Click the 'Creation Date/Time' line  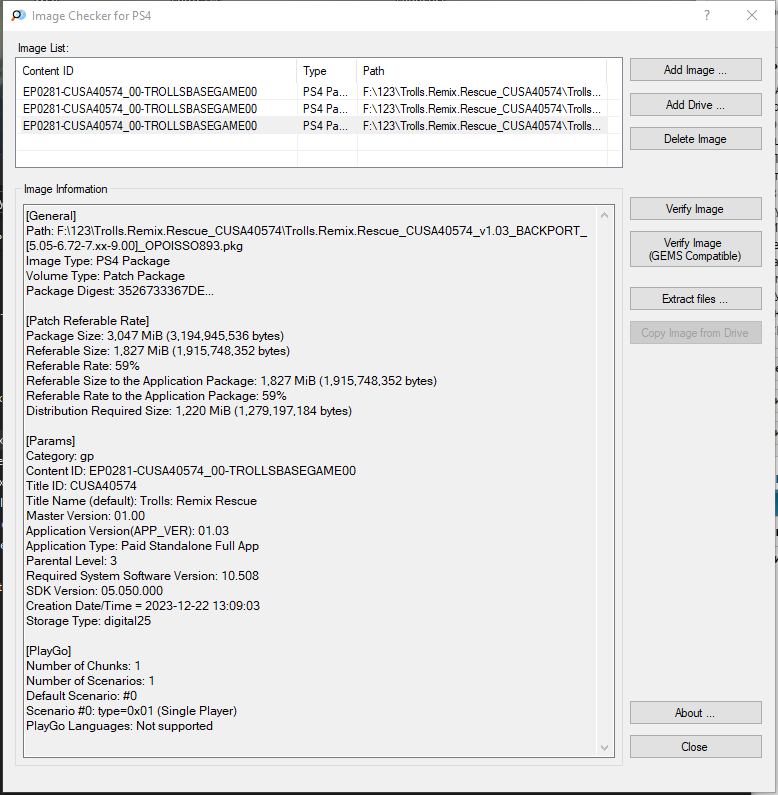(143, 605)
